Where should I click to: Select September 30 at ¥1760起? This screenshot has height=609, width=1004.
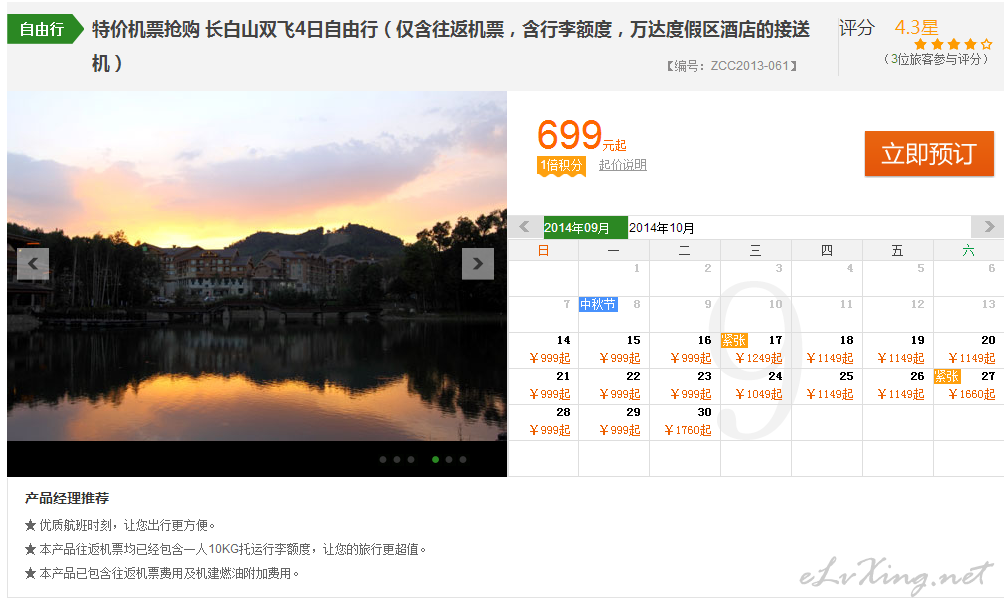(685, 421)
